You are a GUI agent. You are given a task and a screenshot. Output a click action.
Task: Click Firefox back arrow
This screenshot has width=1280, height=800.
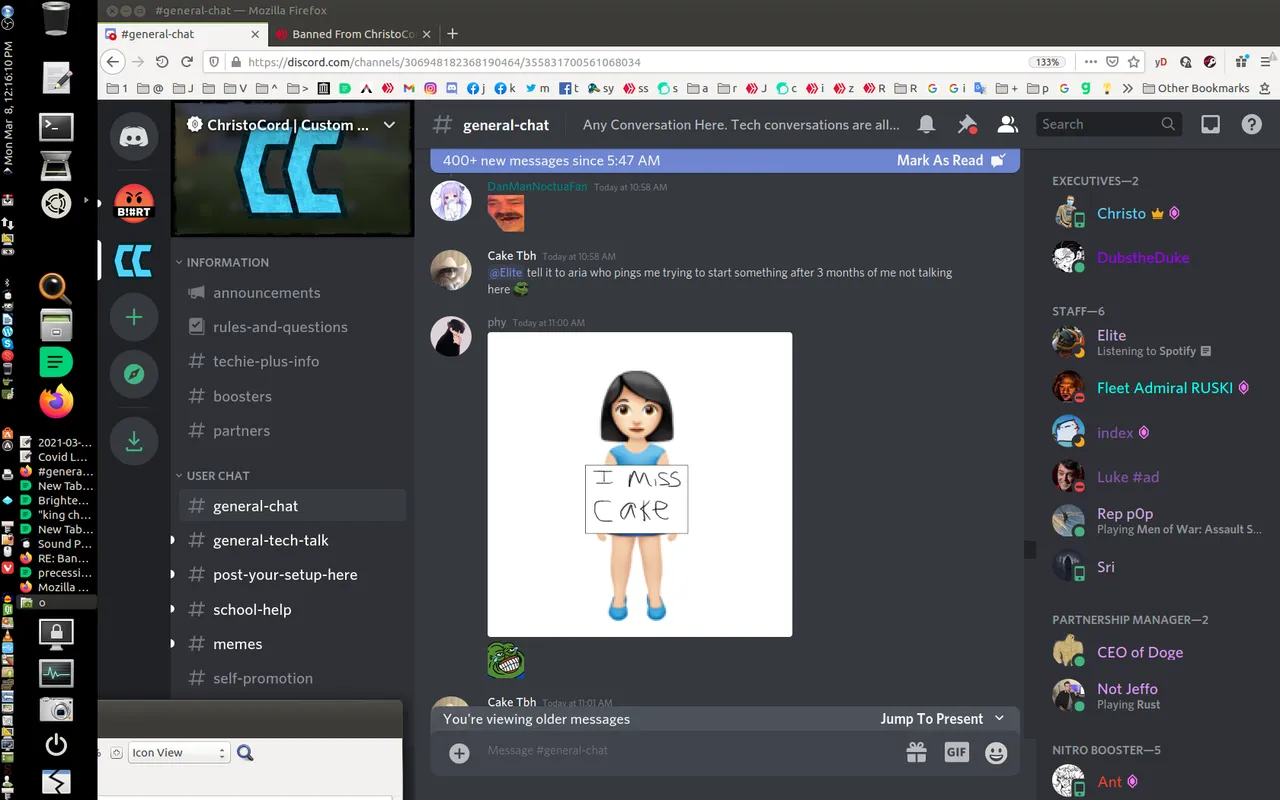pos(113,61)
